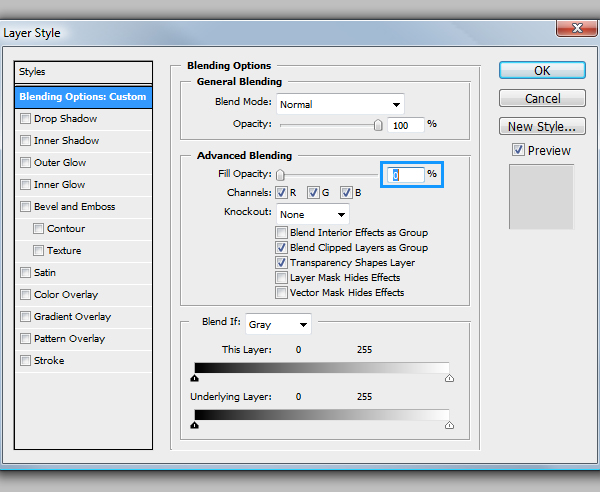Open the Inner Shadow settings label

[67, 141]
